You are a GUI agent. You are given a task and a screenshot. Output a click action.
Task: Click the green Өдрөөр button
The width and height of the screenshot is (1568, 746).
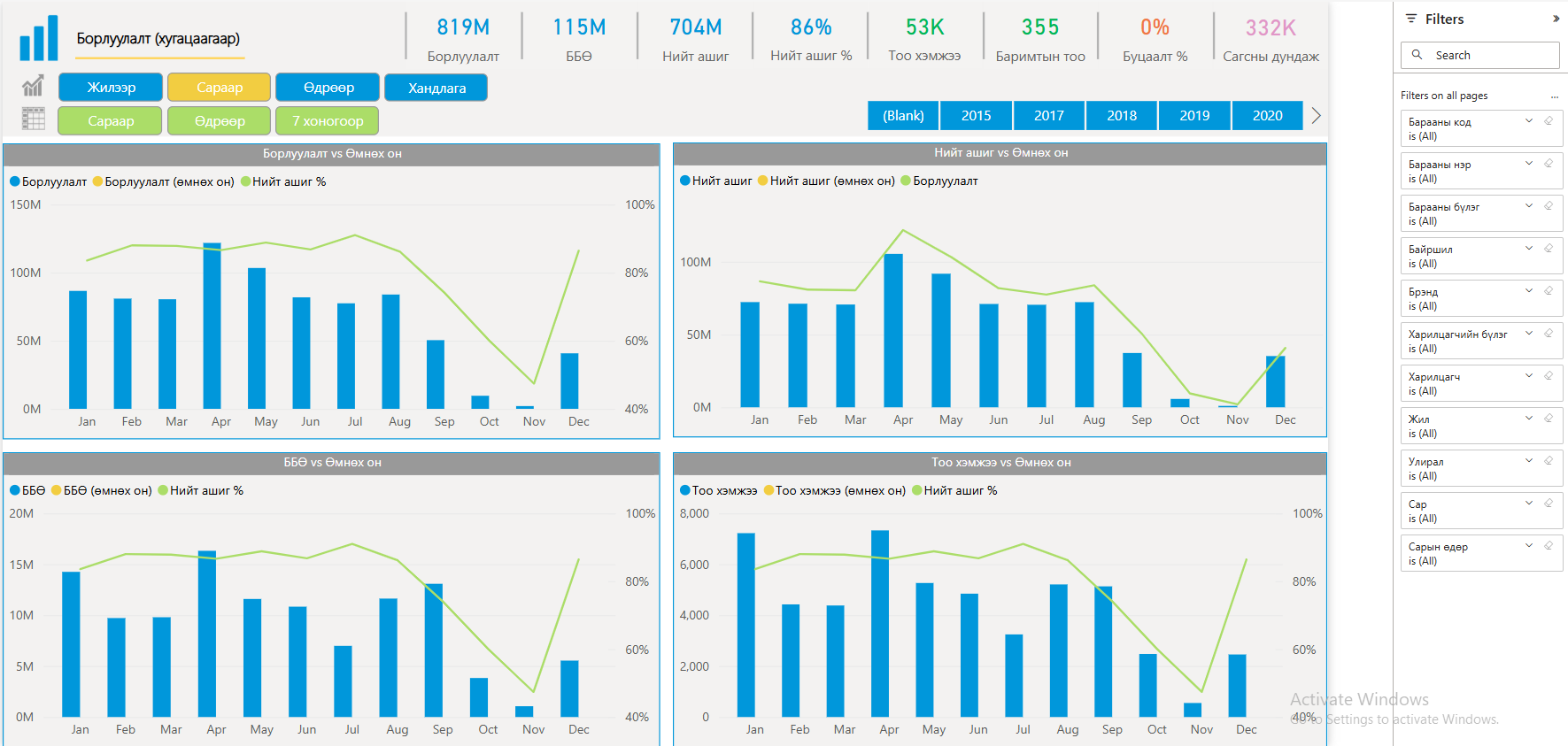click(x=220, y=120)
